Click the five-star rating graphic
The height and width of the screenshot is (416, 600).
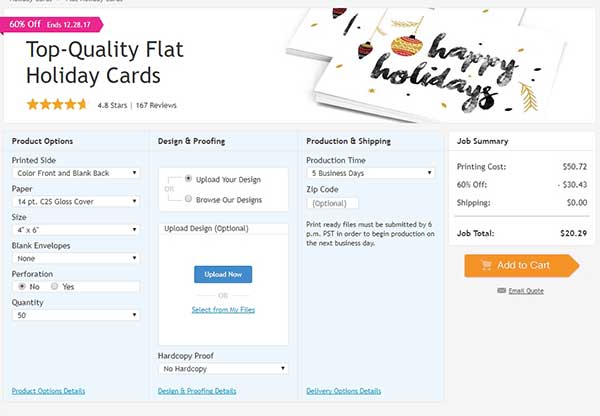point(57,104)
